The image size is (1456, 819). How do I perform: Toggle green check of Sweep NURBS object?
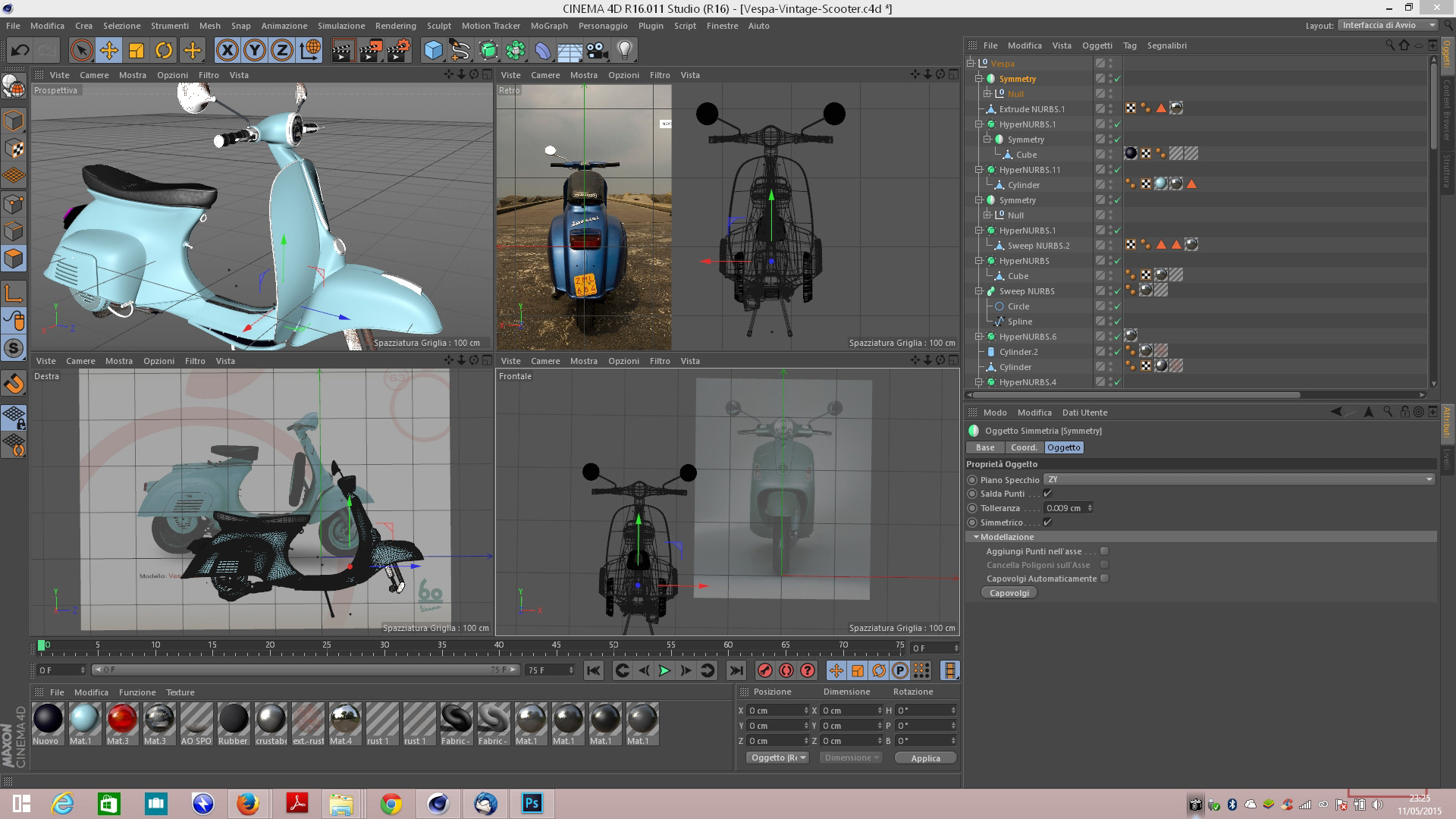pyautogui.click(x=1117, y=291)
